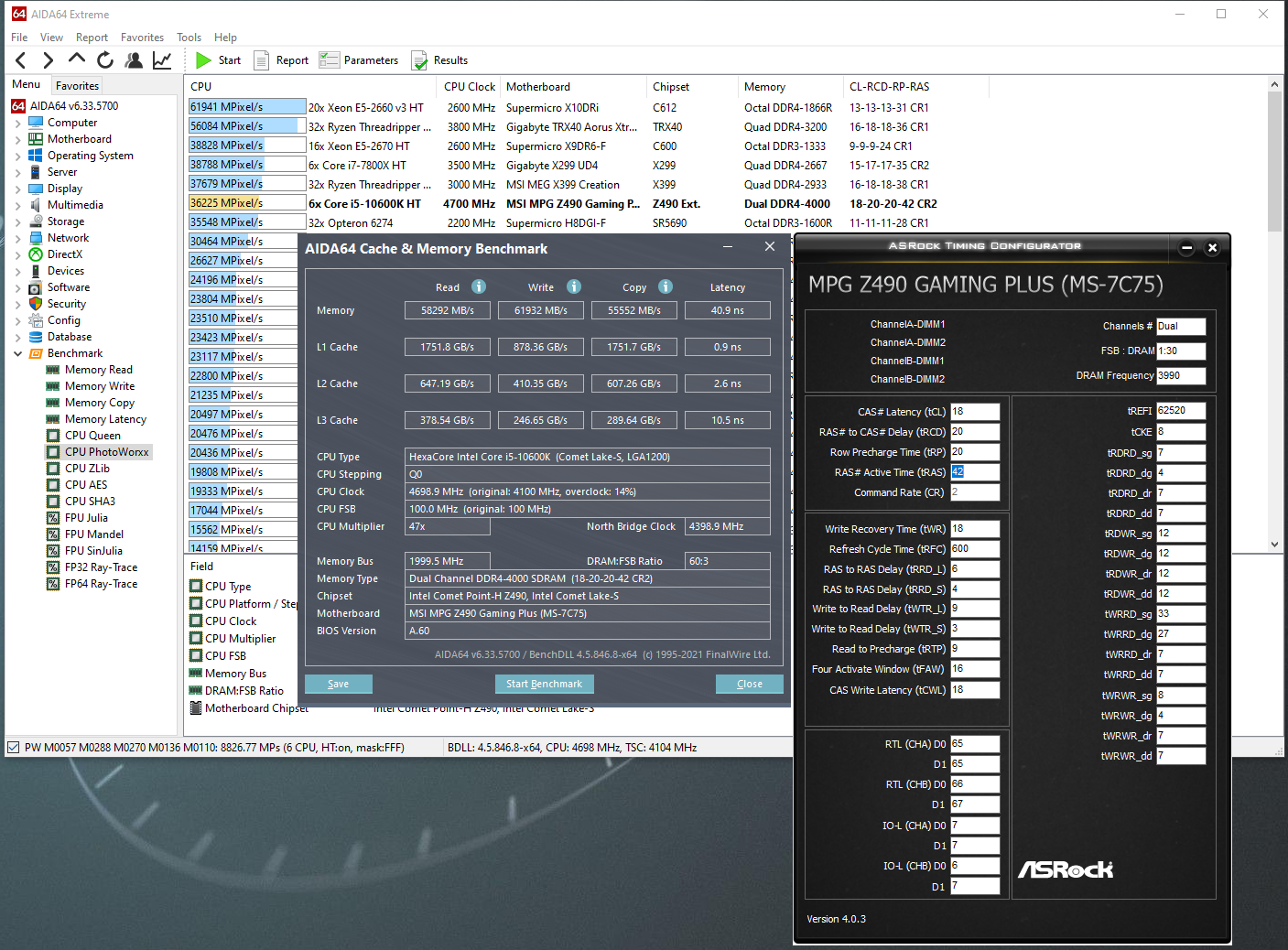Switch to the Favorites tab in sidebar
Image resolution: width=1288 pixels, height=950 pixels.
pyautogui.click(x=77, y=85)
